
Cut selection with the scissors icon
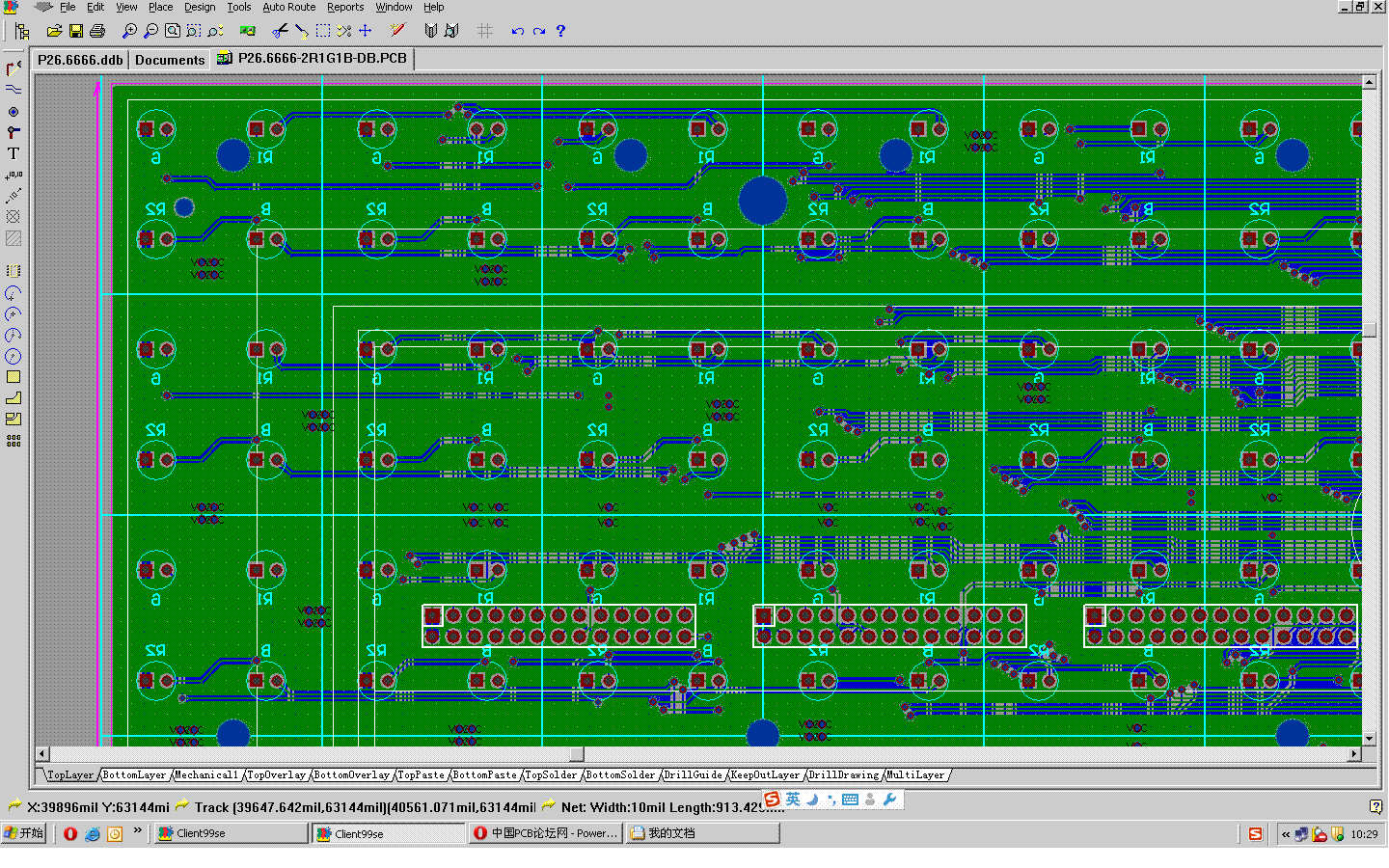click(280, 31)
